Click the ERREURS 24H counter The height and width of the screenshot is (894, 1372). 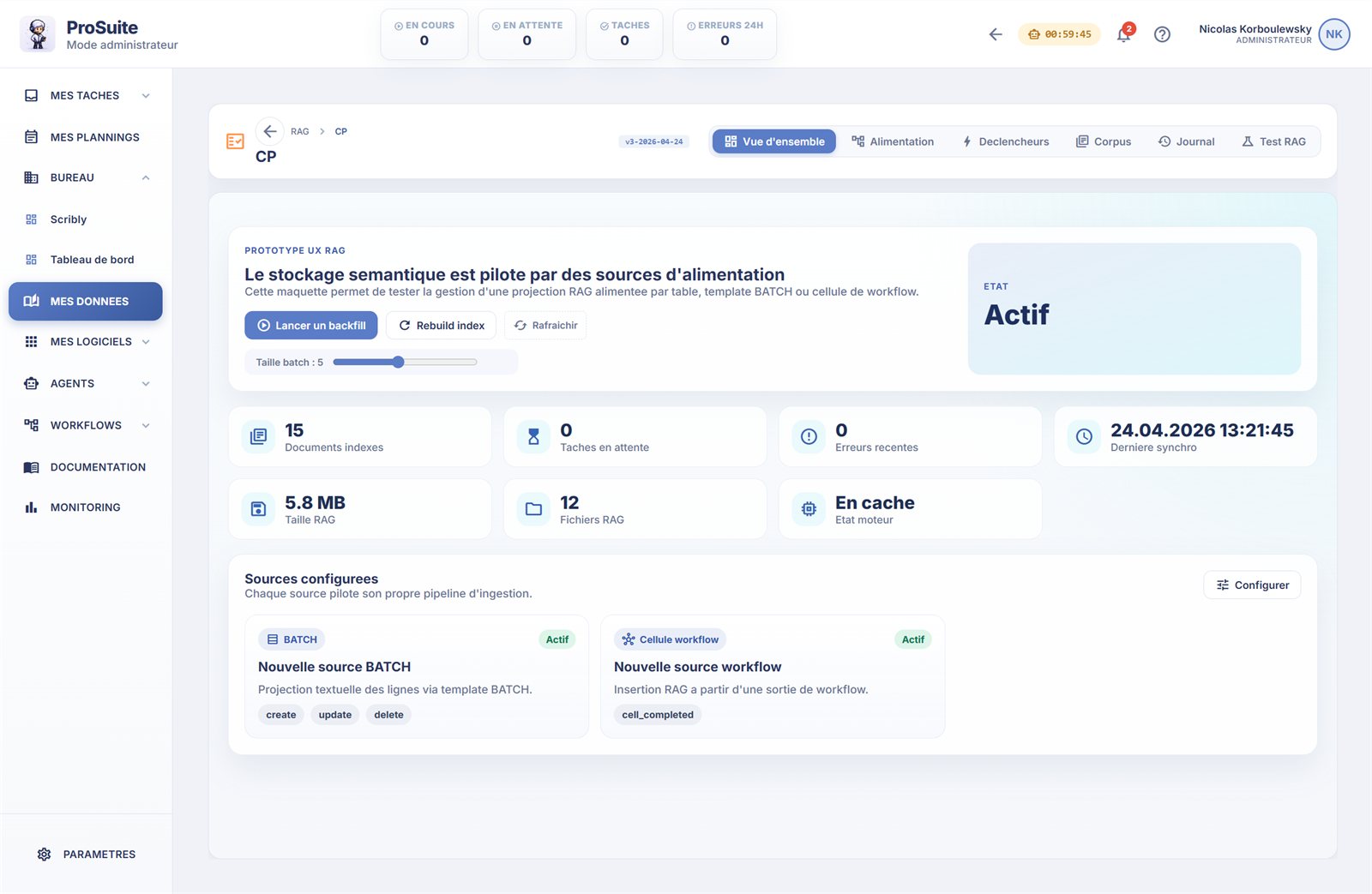pyautogui.click(x=725, y=34)
